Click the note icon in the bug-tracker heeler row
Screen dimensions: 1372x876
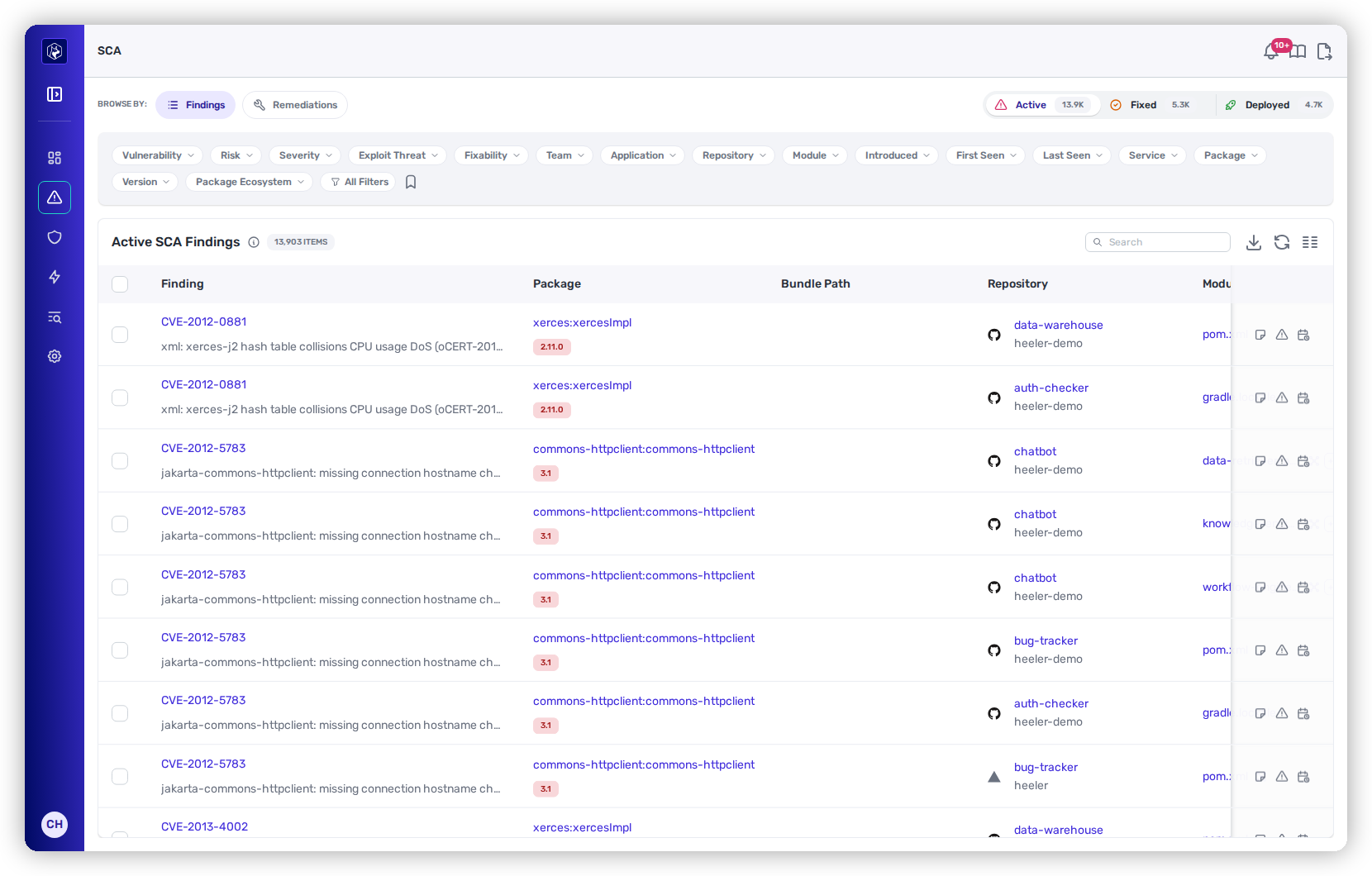(x=1260, y=777)
